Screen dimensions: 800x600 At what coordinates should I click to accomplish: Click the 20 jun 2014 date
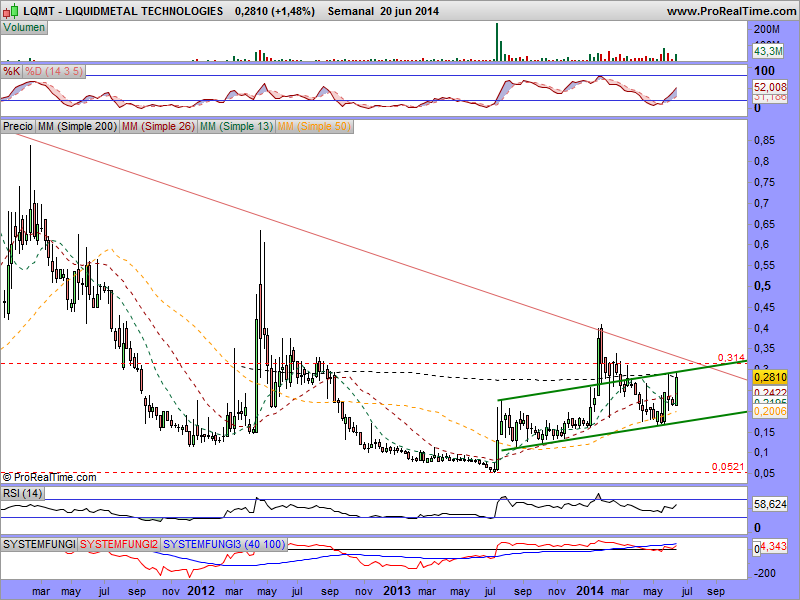[409, 11]
